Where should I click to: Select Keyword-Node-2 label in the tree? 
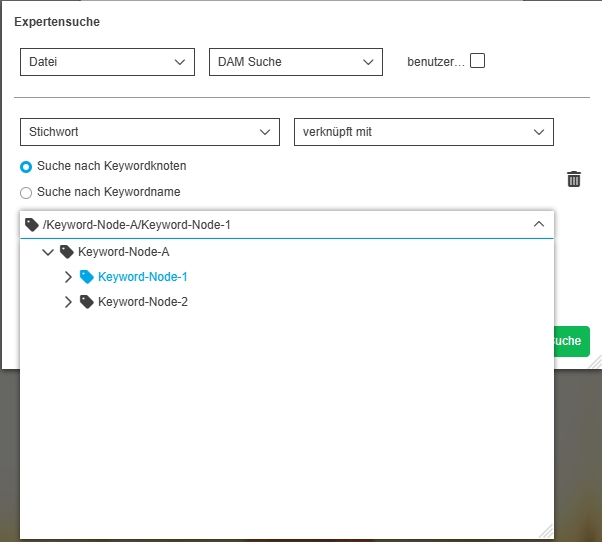[x=143, y=301]
